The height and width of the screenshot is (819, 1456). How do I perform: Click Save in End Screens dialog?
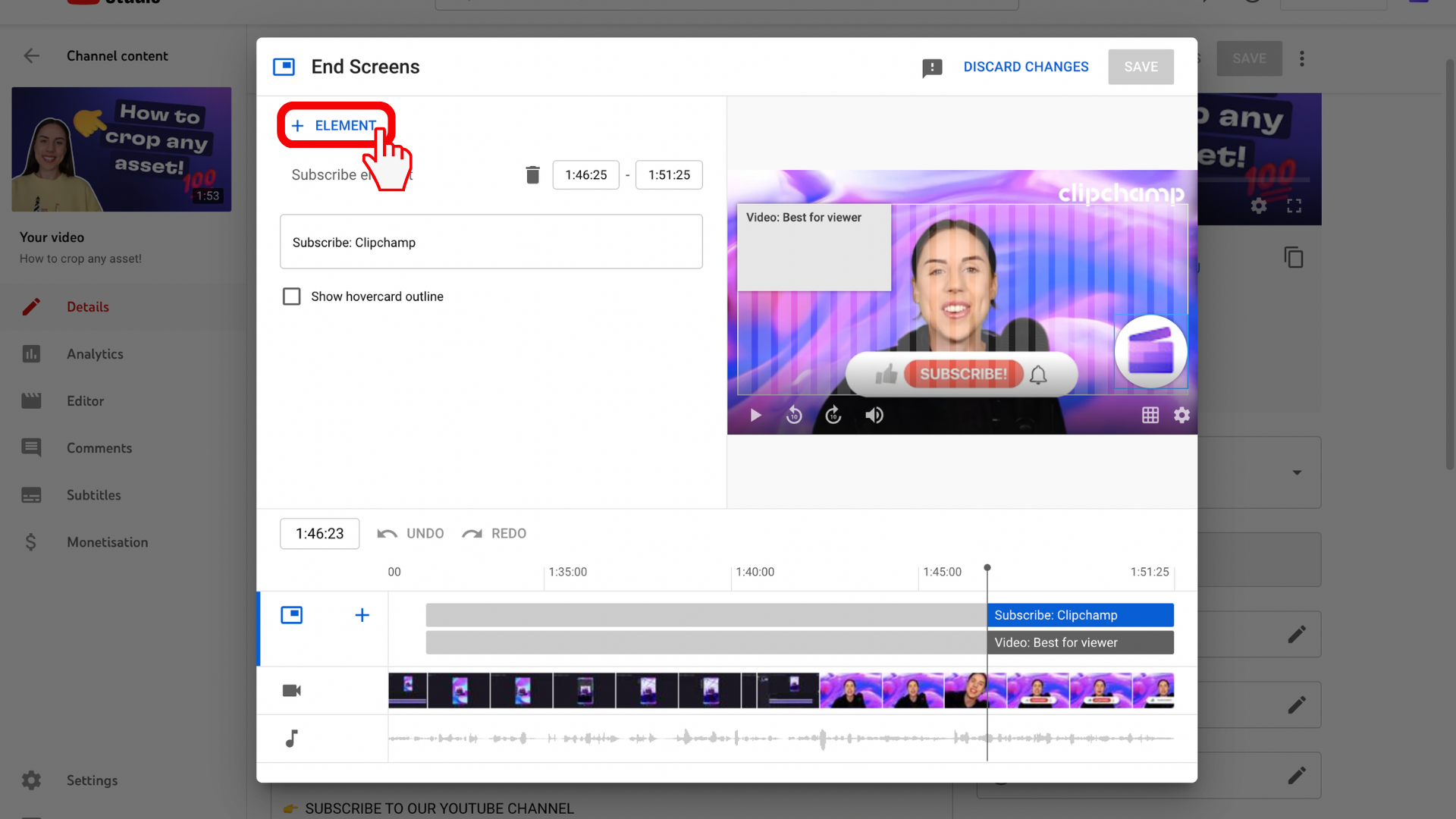(1141, 67)
